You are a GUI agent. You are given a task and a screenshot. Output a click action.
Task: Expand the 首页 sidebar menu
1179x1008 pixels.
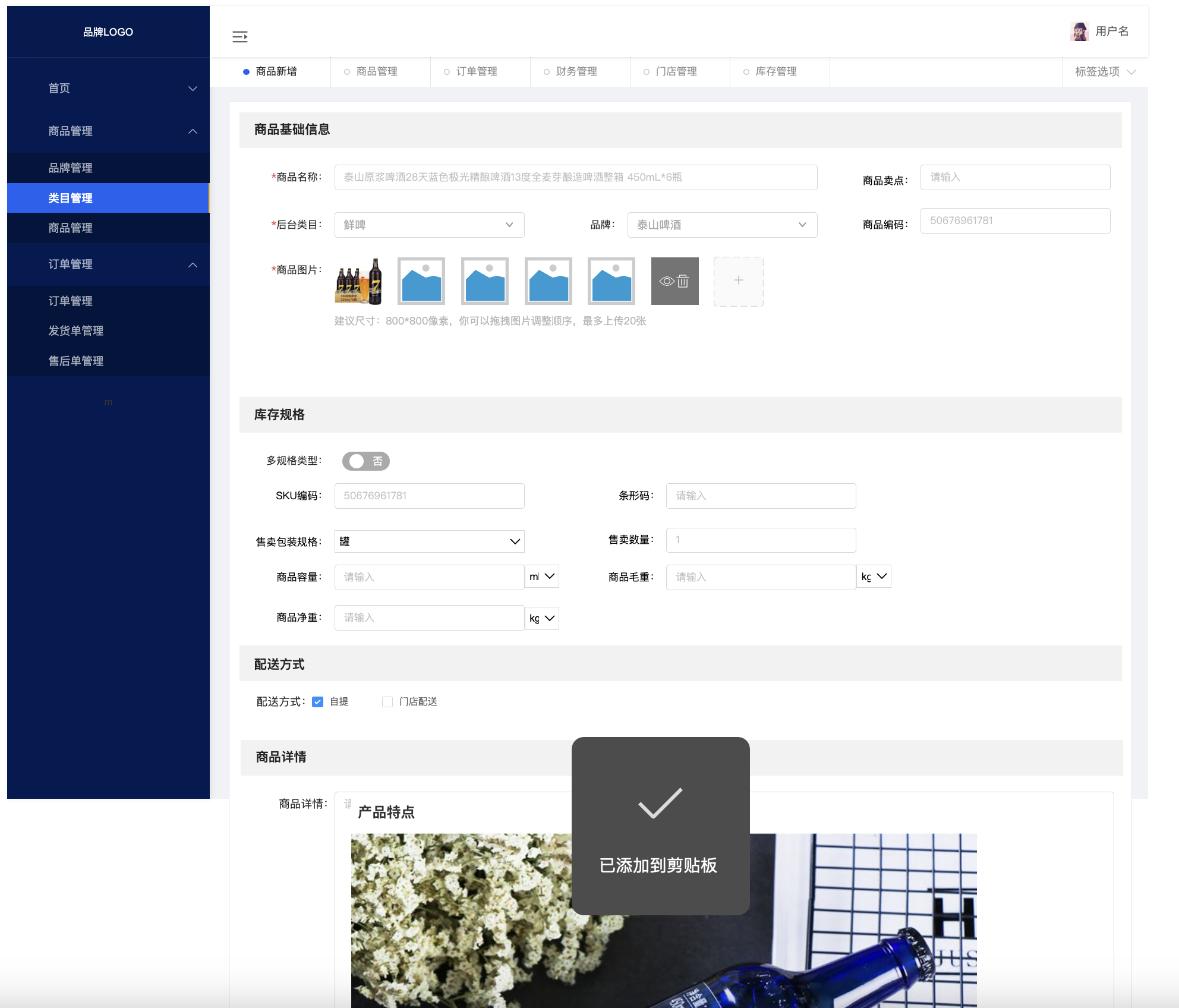[108, 89]
